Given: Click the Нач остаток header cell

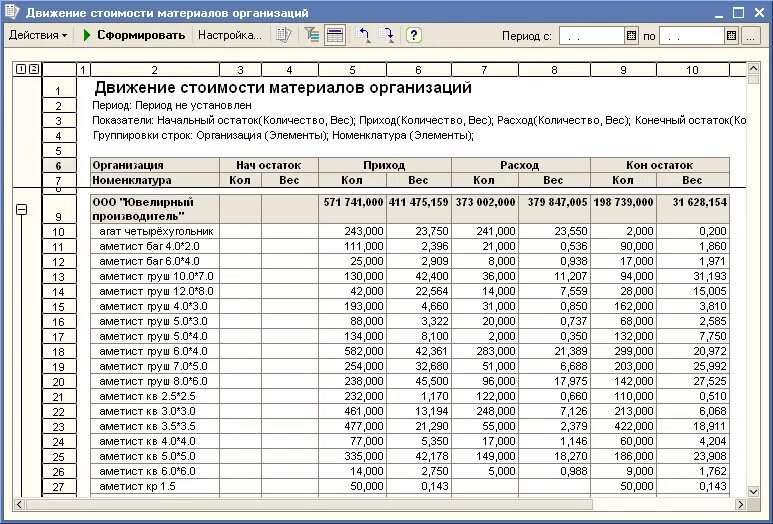Looking at the screenshot, I should (269, 165).
